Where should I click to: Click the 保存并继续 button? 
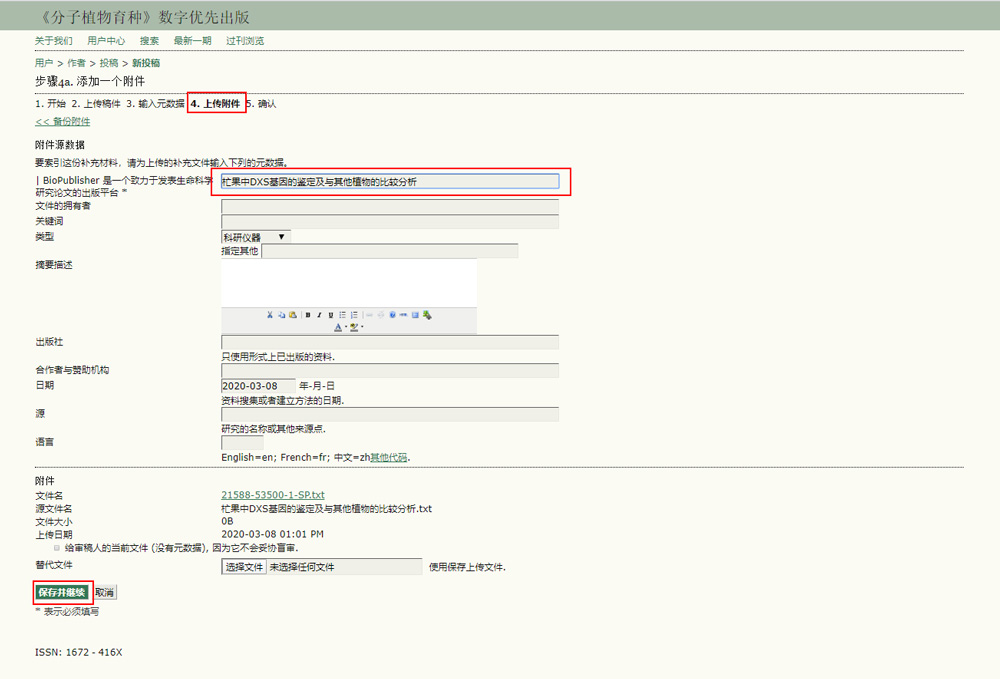click(62, 592)
